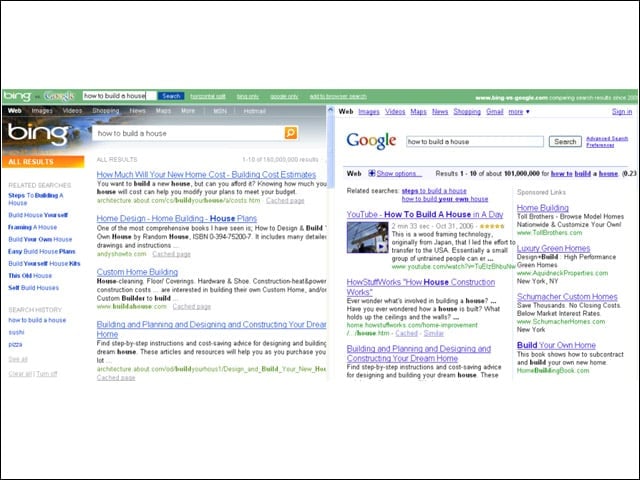
Task: Click the small bing logo in green bar
Action: pos(17,96)
